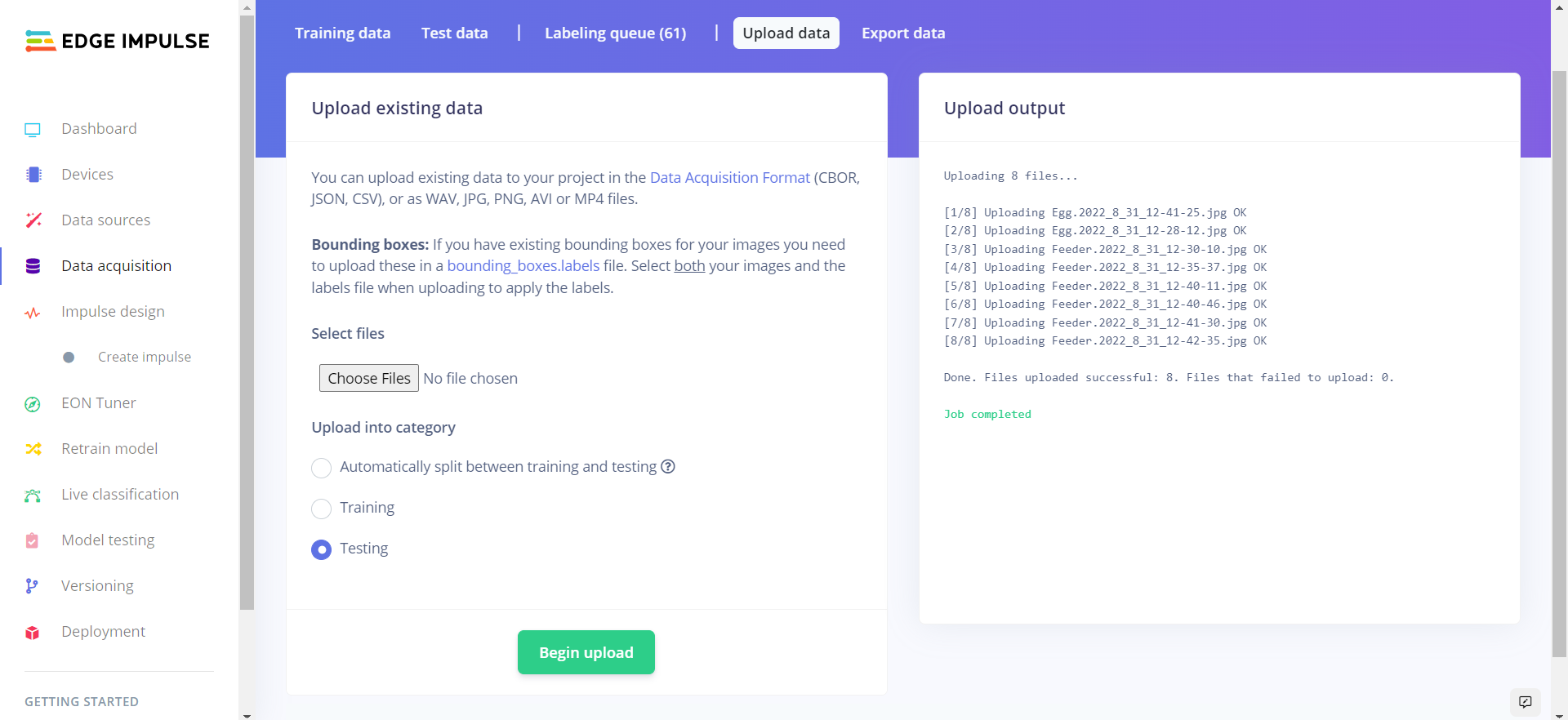Switch to the Training data tab
This screenshot has height=720, width=1568.
tap(342, 33)
